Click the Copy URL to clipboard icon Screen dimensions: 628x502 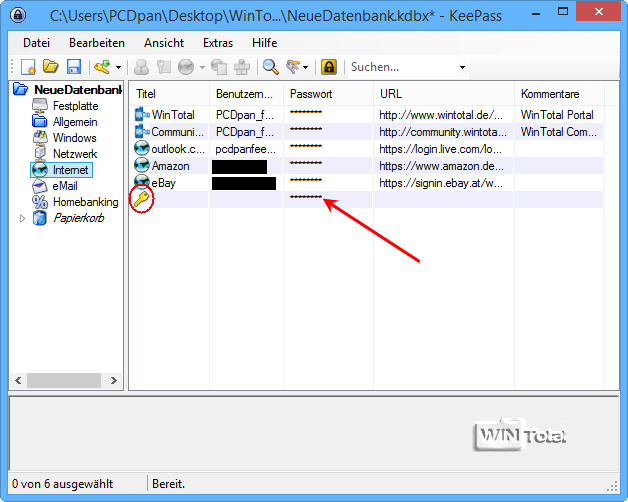tap(219, 67)
